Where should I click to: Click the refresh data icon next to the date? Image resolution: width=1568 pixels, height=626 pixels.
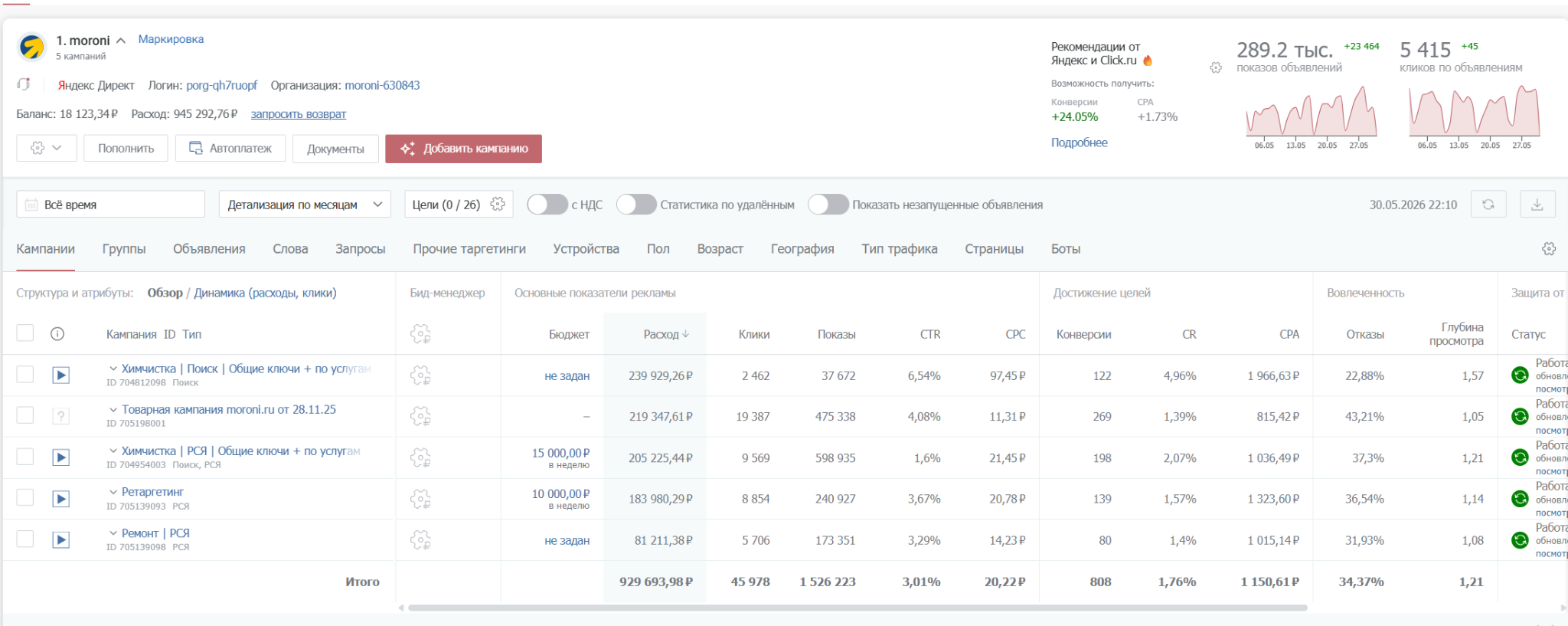(1488, 205)
